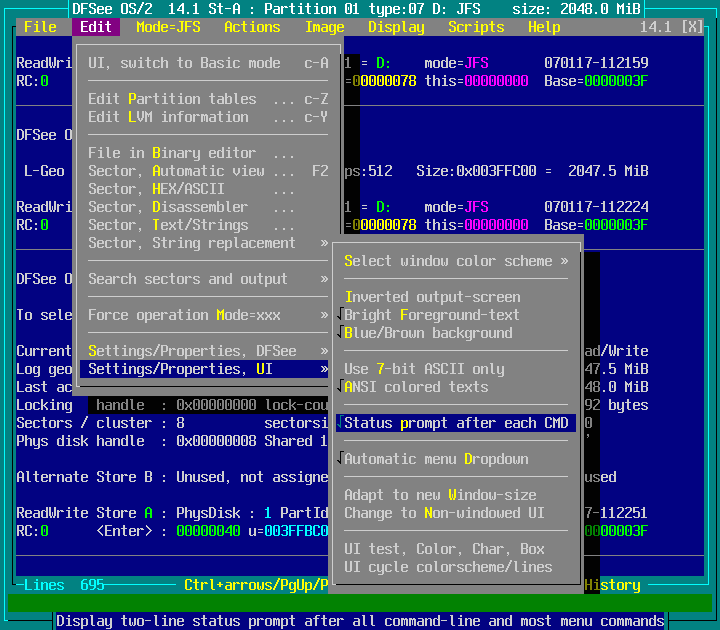Click the Edit menu in menubar
The image size is (720, 630).
pyautogui.click(x=96, y=27)
